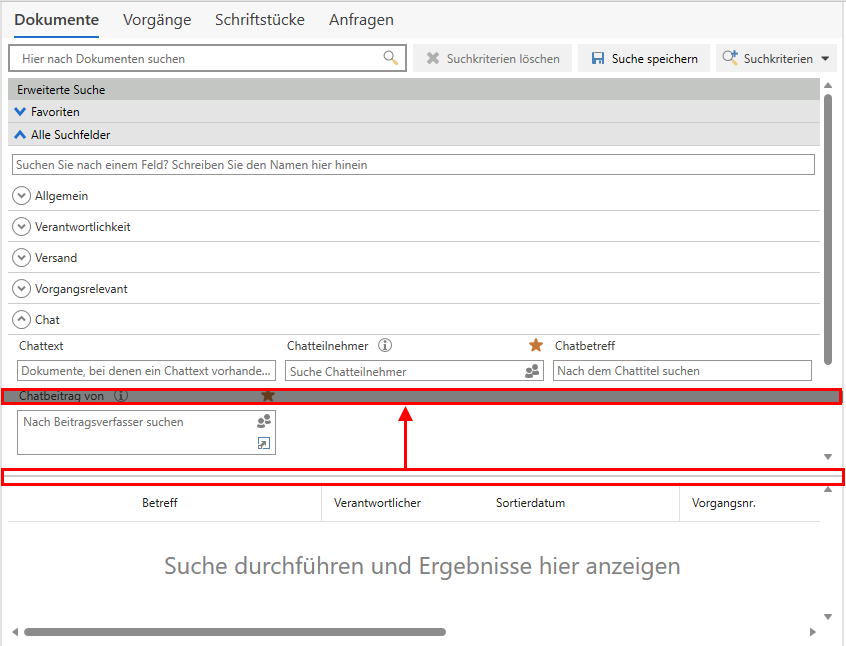Screen dimensions: 846x646
Task: Open the Suchkriterien dropdown
Action: point(824,59)
